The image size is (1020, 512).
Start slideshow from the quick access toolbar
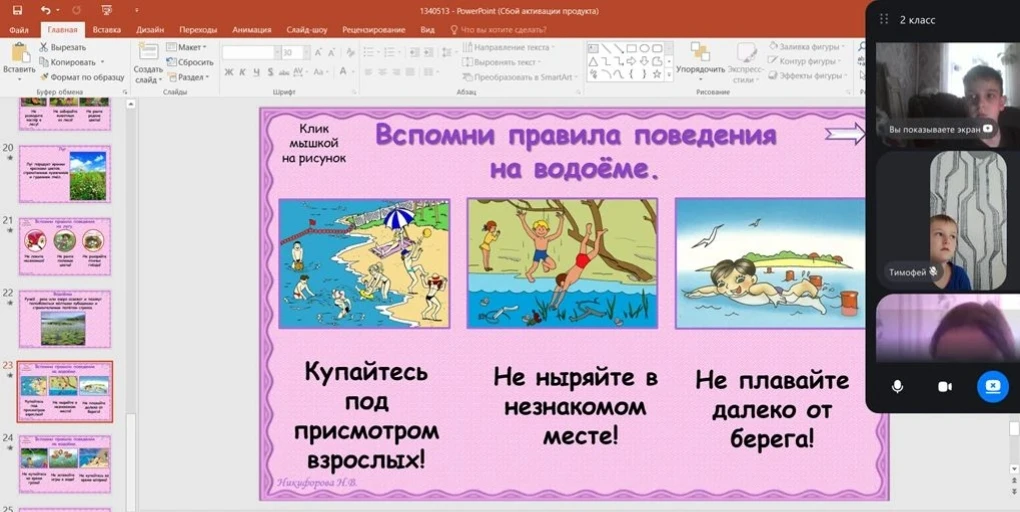click(107, 10)
